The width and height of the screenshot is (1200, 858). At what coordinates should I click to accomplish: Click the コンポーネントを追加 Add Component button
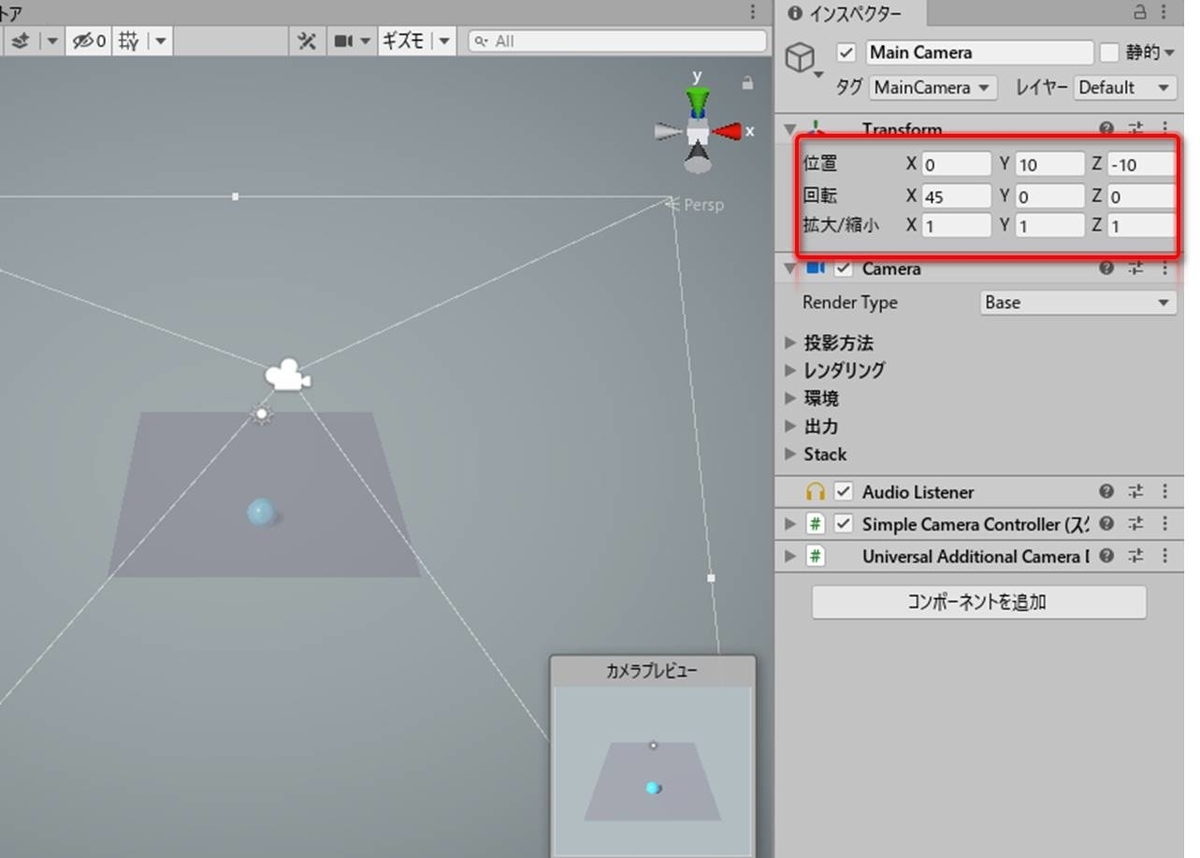(979, 602)
